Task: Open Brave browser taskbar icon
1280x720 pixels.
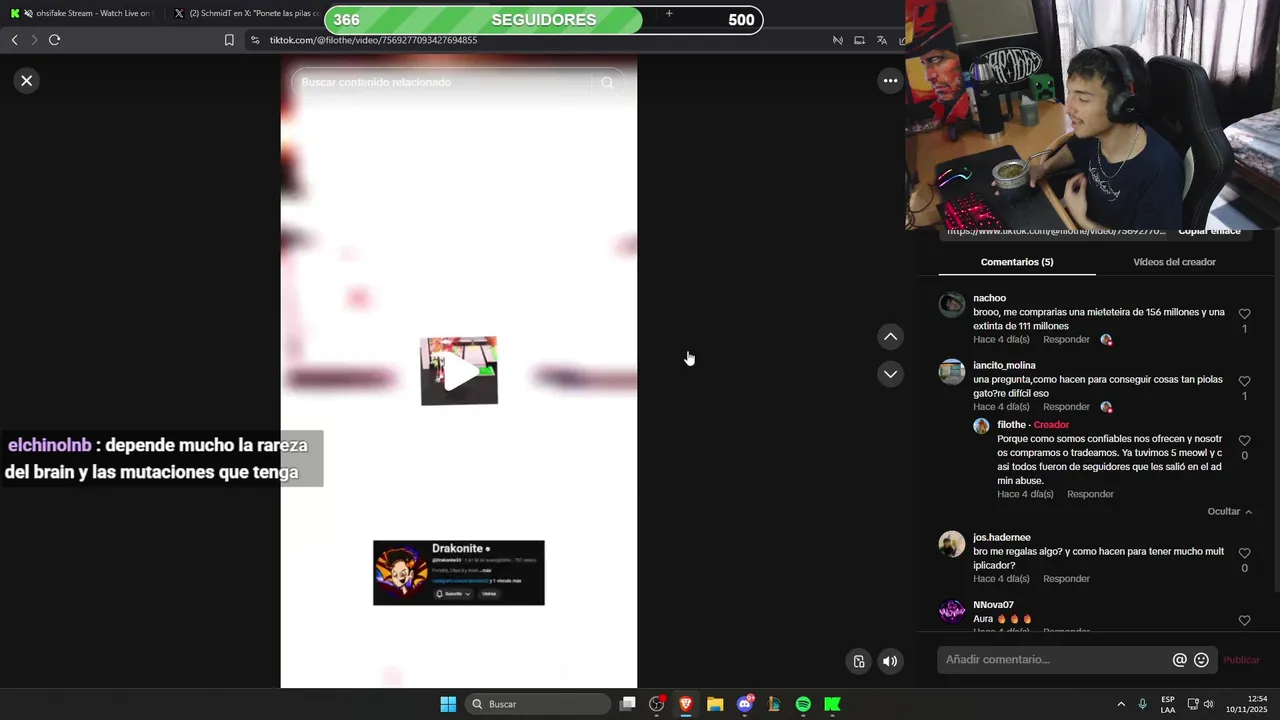Action: (686, 704)
